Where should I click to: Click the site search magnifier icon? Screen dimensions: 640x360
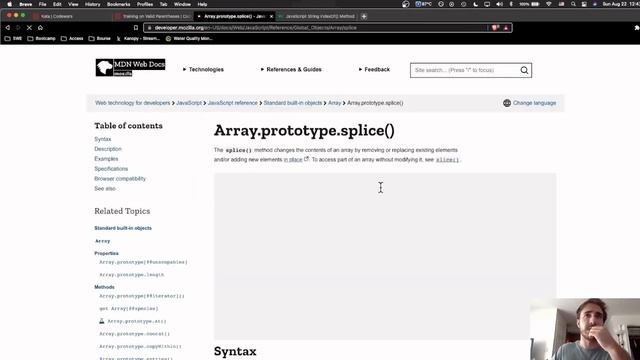click(524, 71)
